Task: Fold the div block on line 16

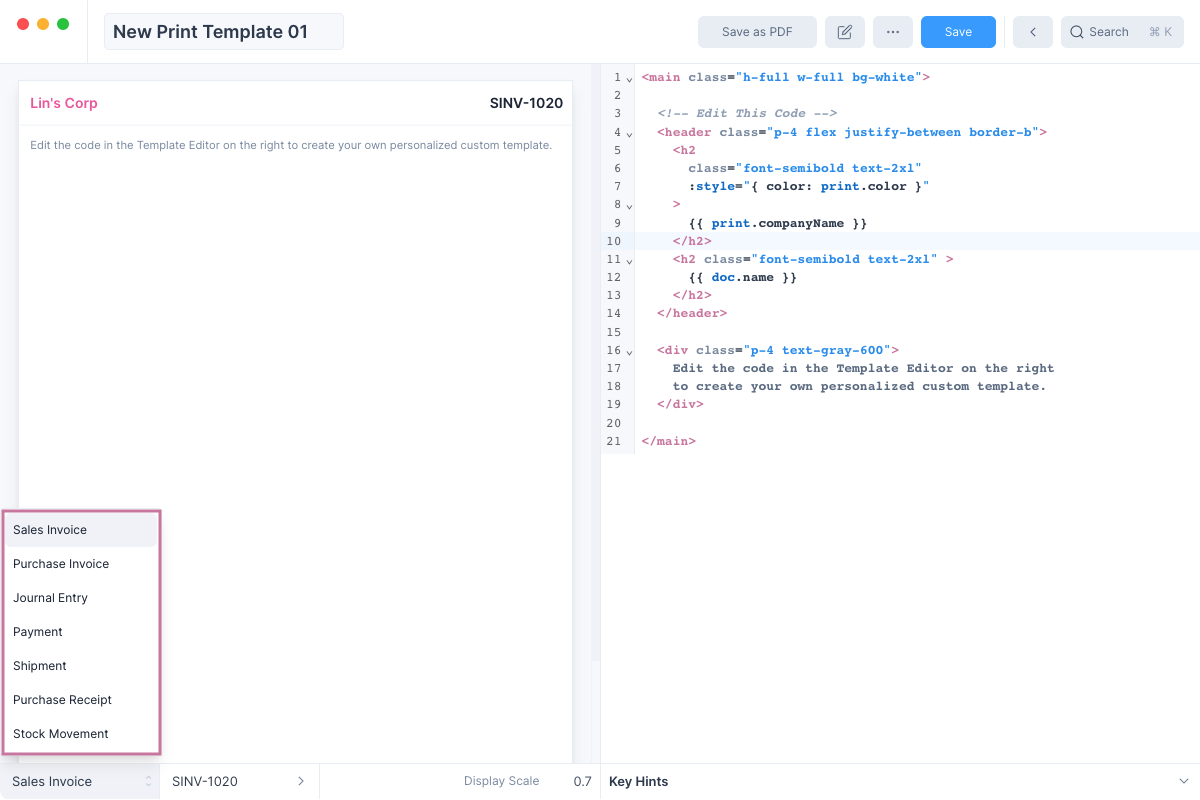Action: (629, 351)
